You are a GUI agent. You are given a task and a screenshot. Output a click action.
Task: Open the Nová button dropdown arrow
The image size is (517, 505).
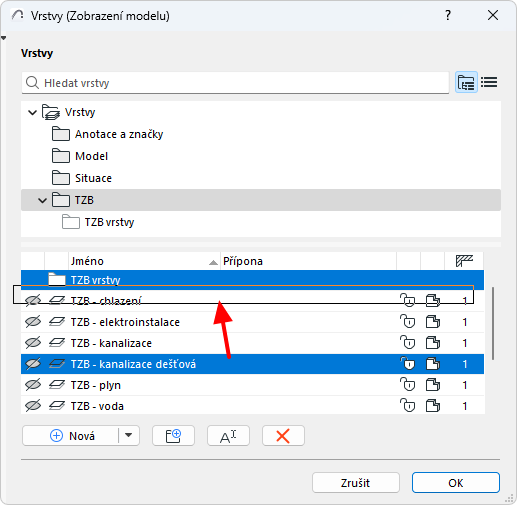(x=129, y=435)
